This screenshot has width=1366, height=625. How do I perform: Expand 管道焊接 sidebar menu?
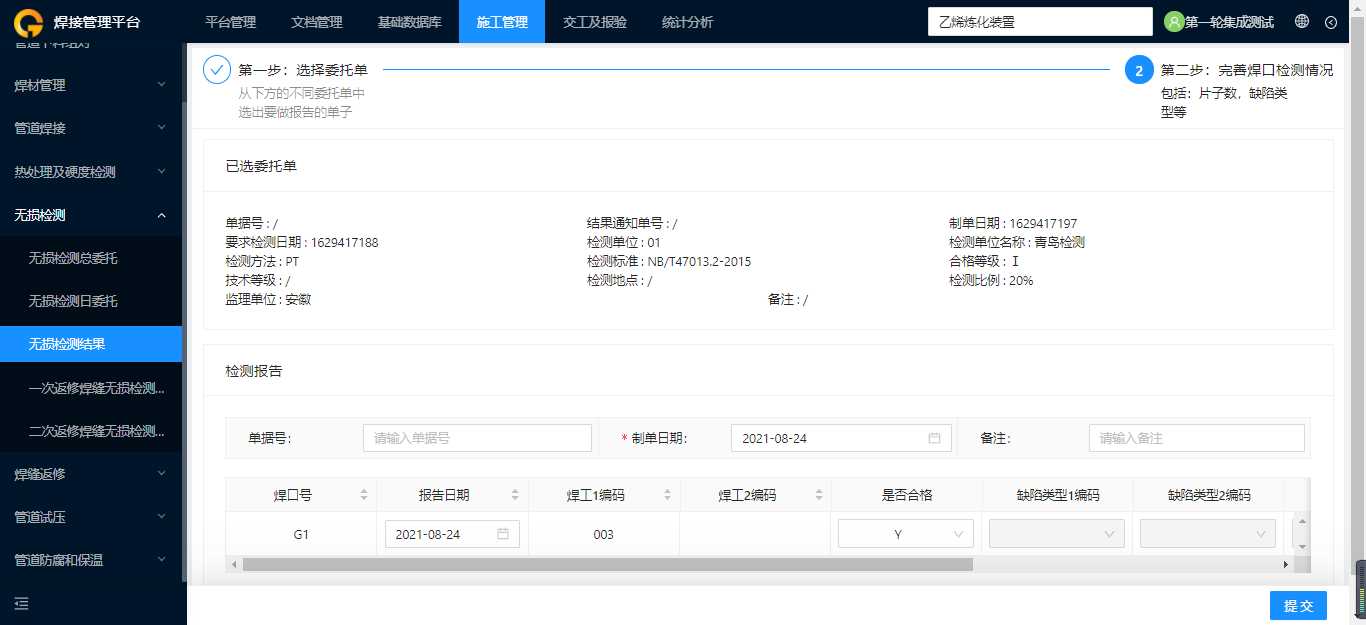[x=91, y=128]
